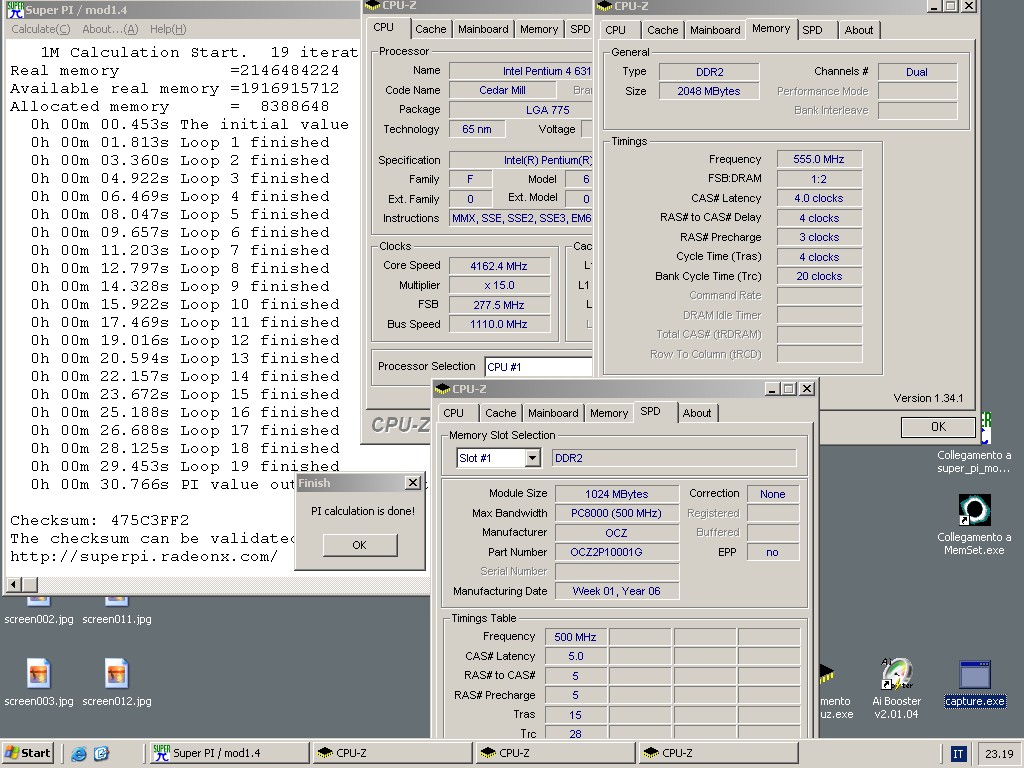
Task: Click memory Size value 2048 MBytes
Action: [x=709, y=91]
